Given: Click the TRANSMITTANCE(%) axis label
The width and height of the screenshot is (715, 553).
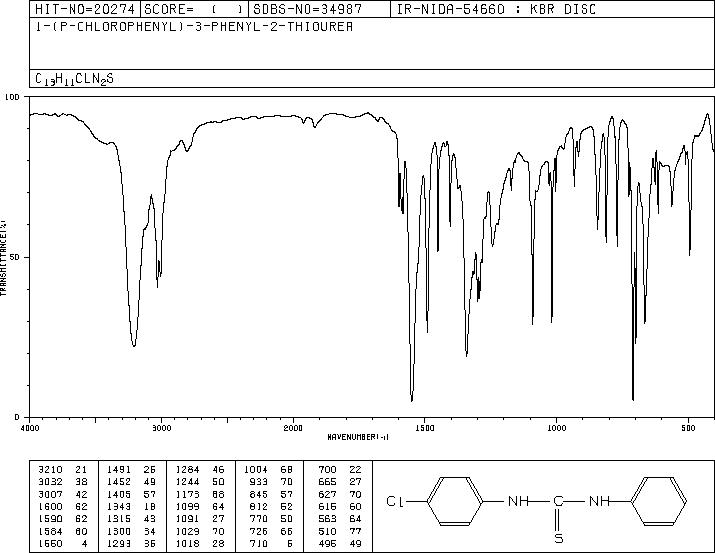Looking at the screenshot, I should 3,258.
